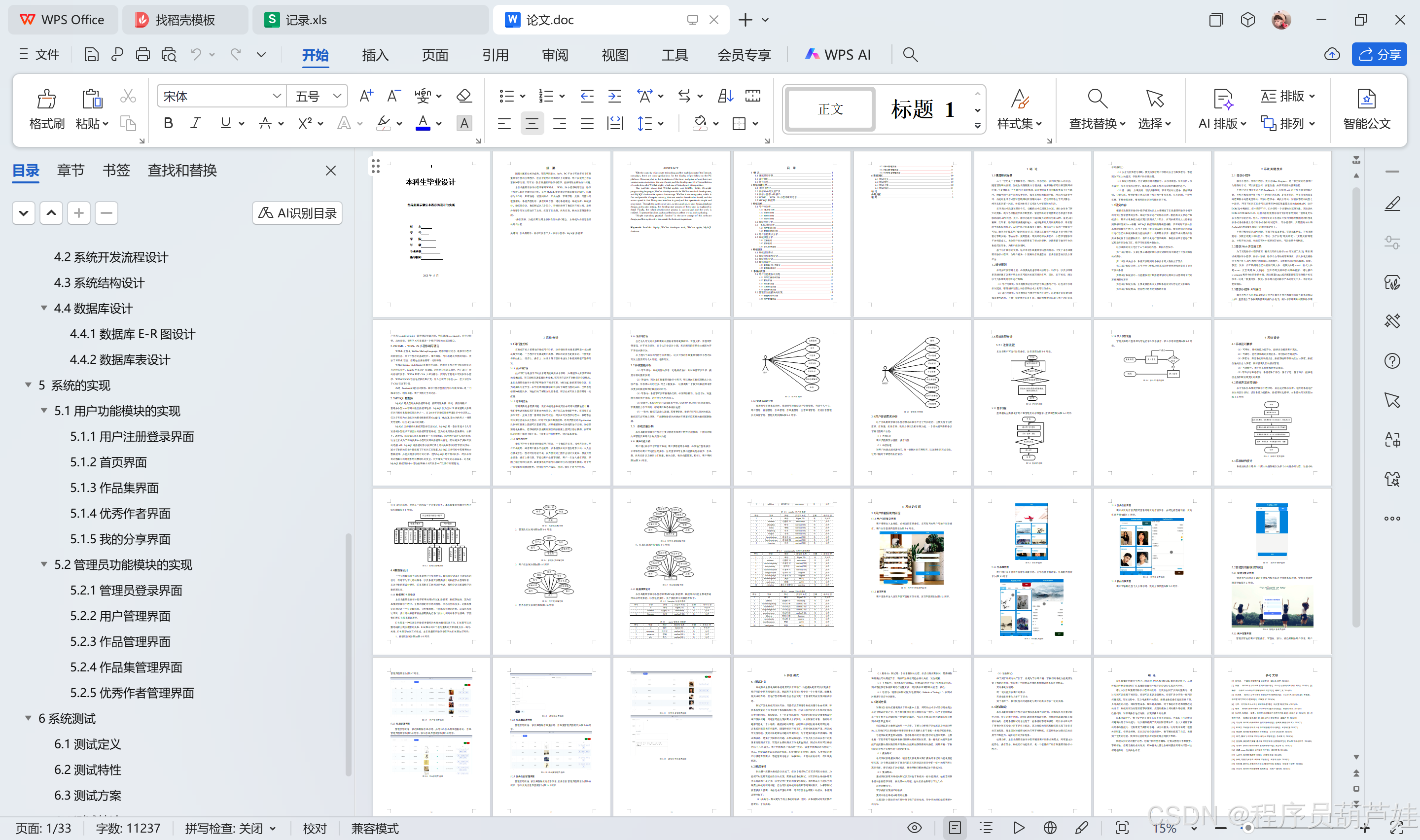Image resolution: width=1420 pixels, height=840 pixels.
Task: Click the Decrease indent icon
Action: [x=587, y=96]
